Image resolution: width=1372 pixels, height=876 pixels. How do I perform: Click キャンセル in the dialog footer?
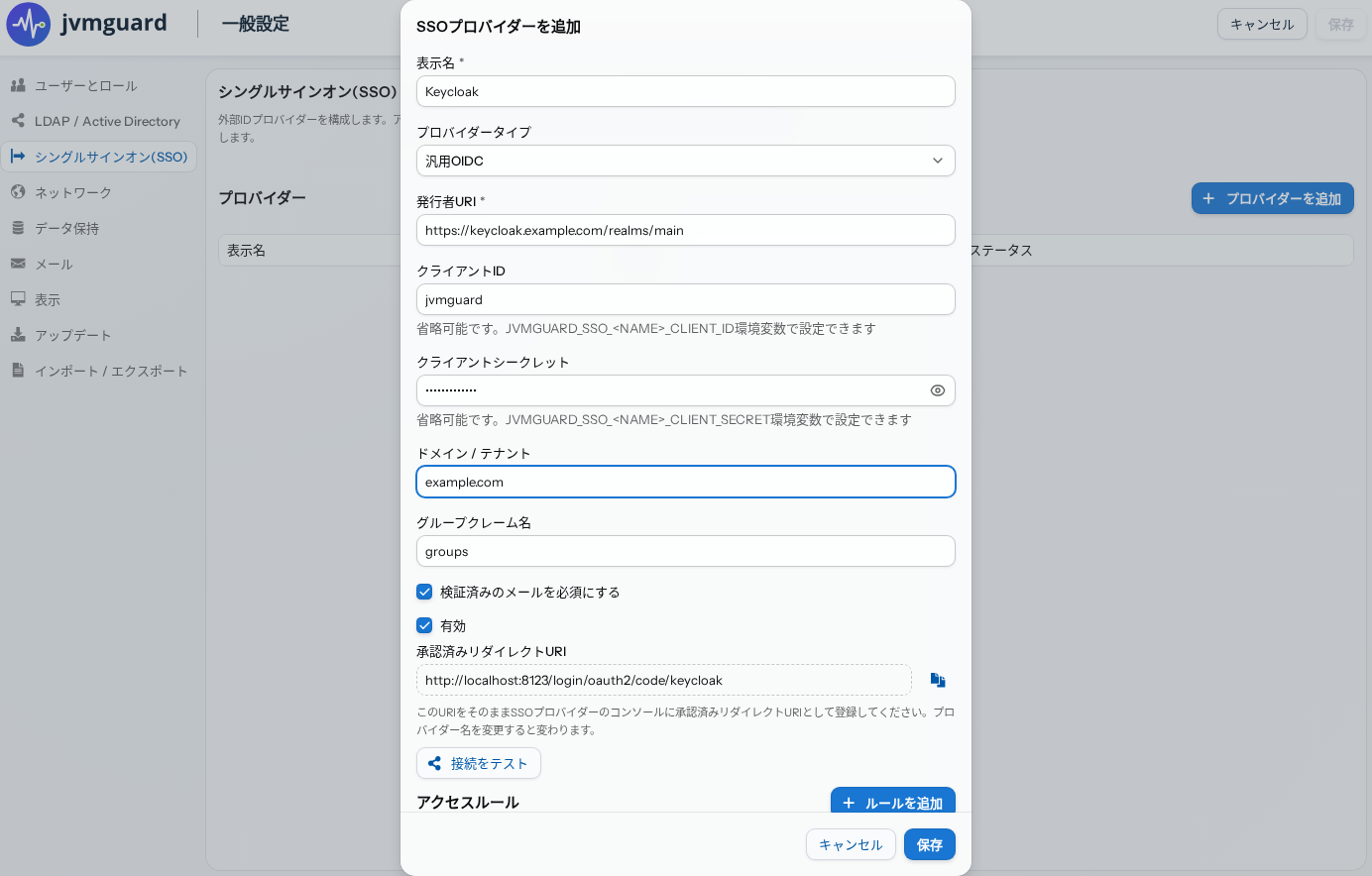click(x=851, y=844)
